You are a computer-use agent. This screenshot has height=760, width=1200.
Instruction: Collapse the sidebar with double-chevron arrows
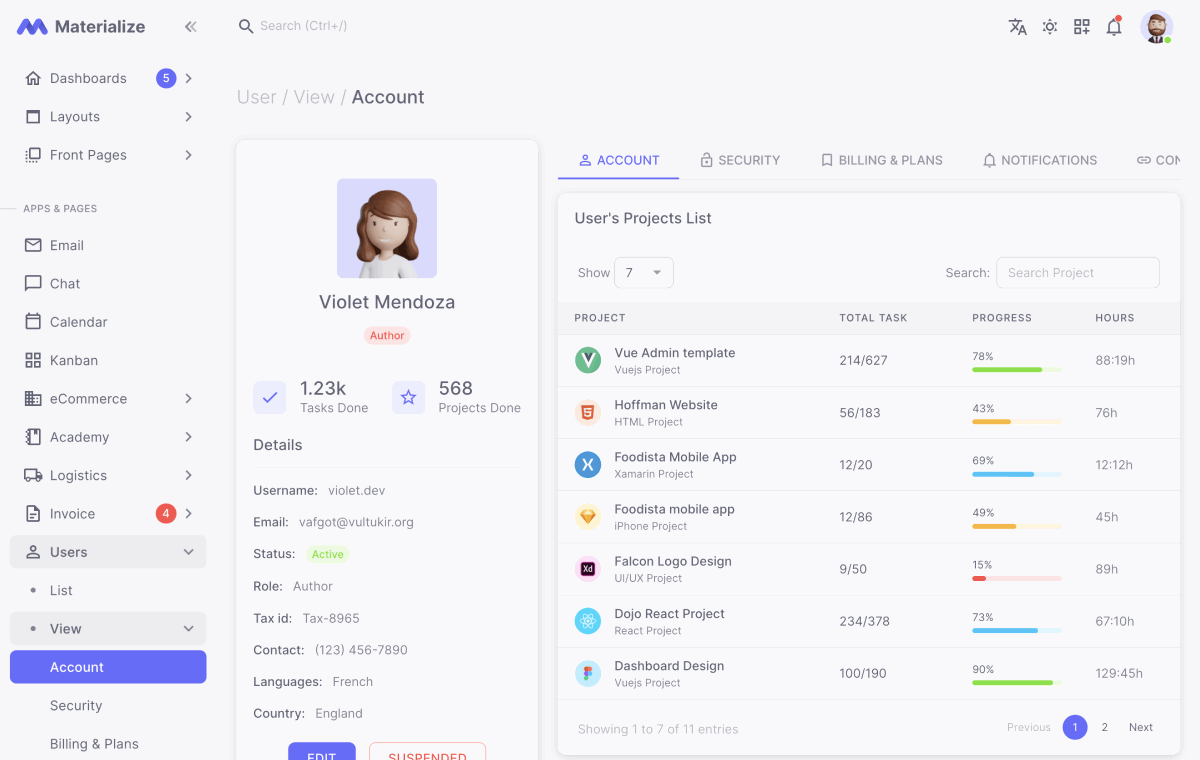coord(190,27)
